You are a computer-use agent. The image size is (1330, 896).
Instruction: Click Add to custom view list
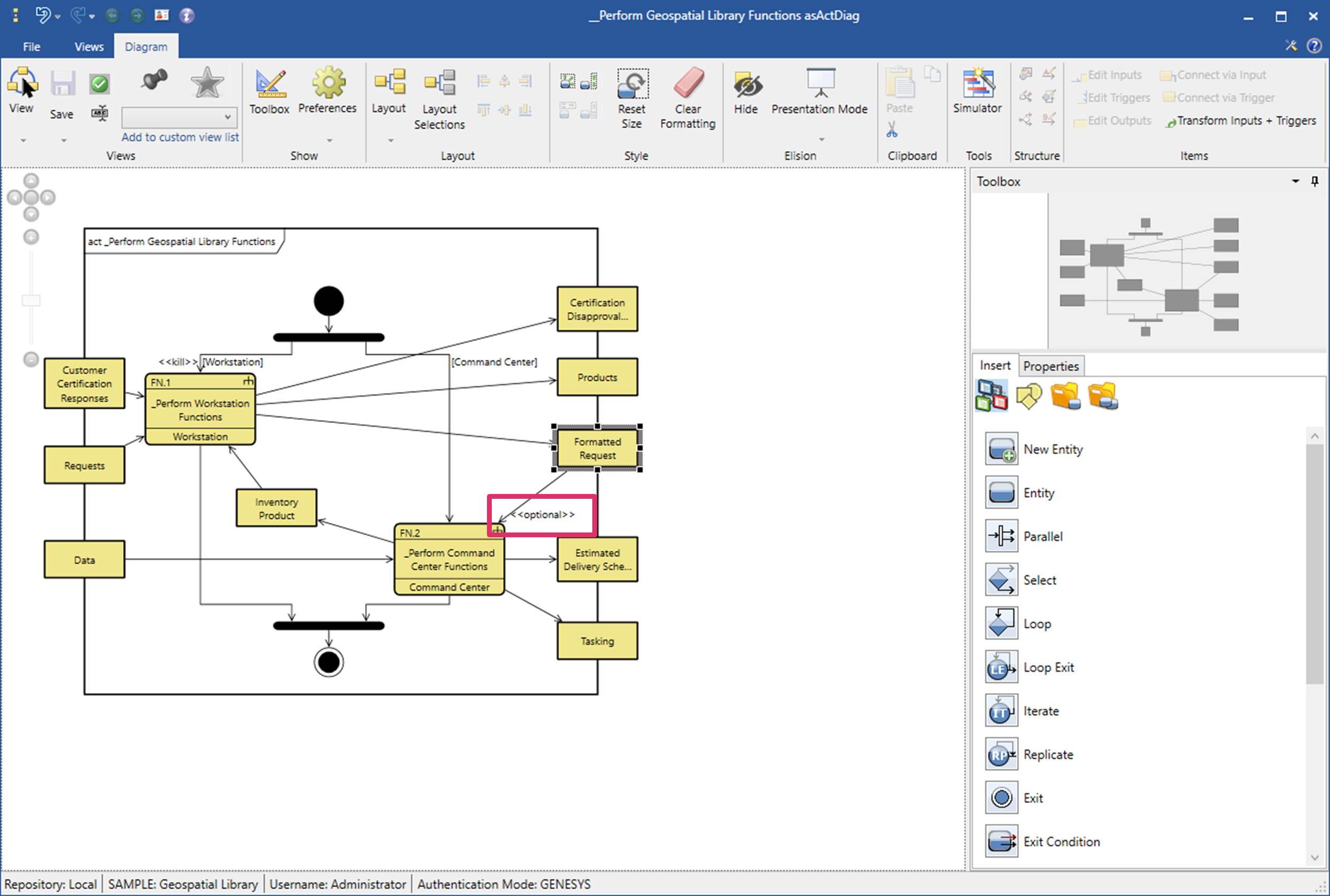click(180, 137)
